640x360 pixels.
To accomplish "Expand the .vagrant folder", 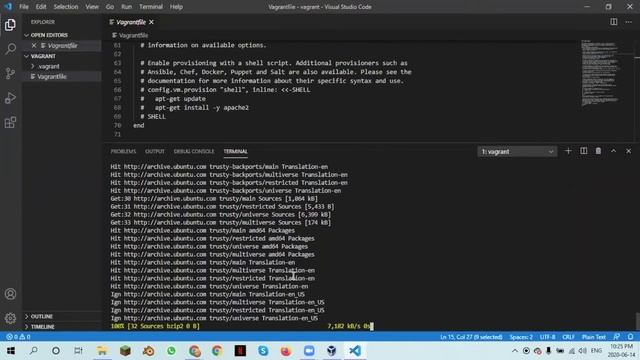I will click(x=49, y=66).
